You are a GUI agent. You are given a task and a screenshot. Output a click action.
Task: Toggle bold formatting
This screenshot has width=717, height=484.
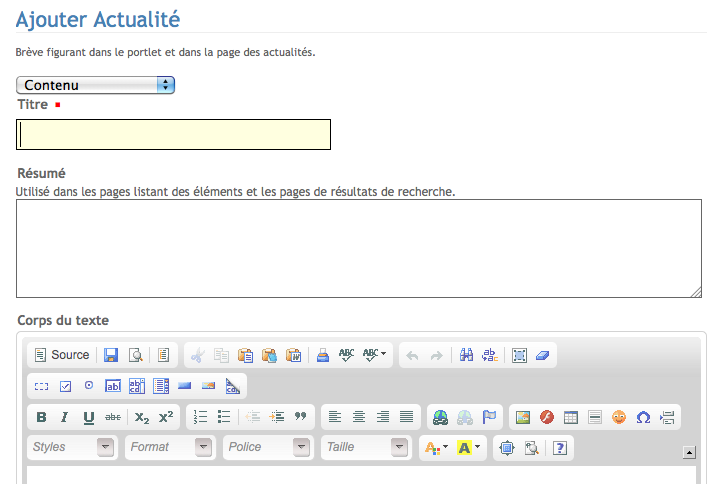[x=41, y=417]
